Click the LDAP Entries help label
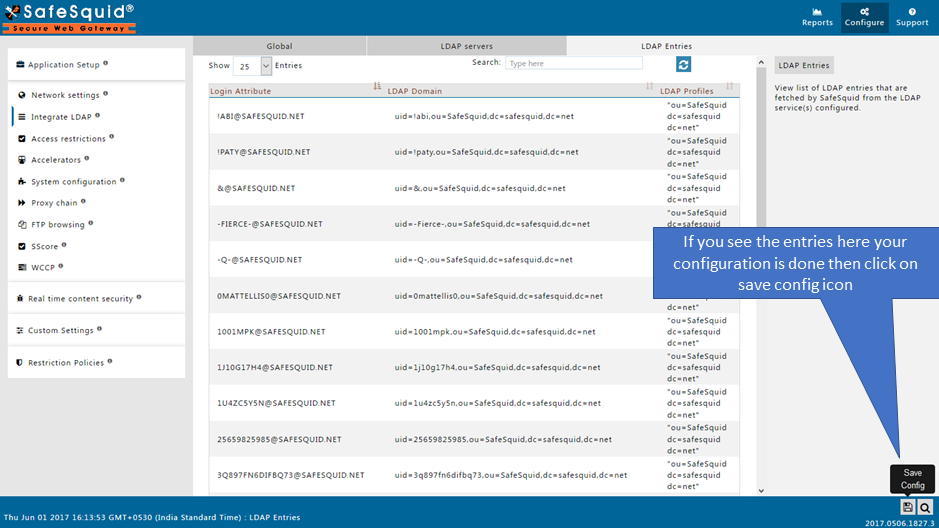Image resolution: width=939 pixels, height=528 pixels. tap(804, 65)
